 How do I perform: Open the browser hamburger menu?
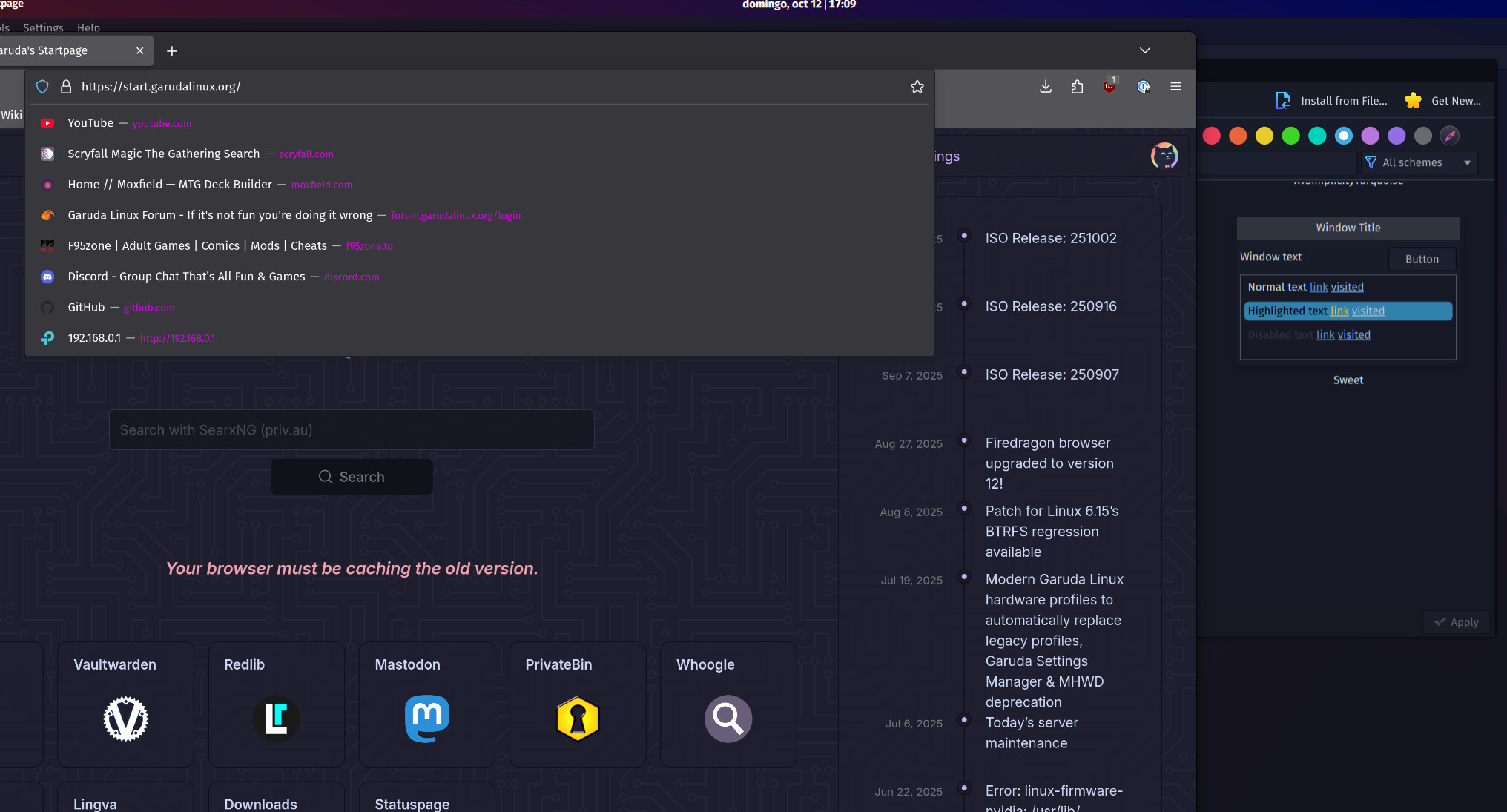click(1175, 87)
